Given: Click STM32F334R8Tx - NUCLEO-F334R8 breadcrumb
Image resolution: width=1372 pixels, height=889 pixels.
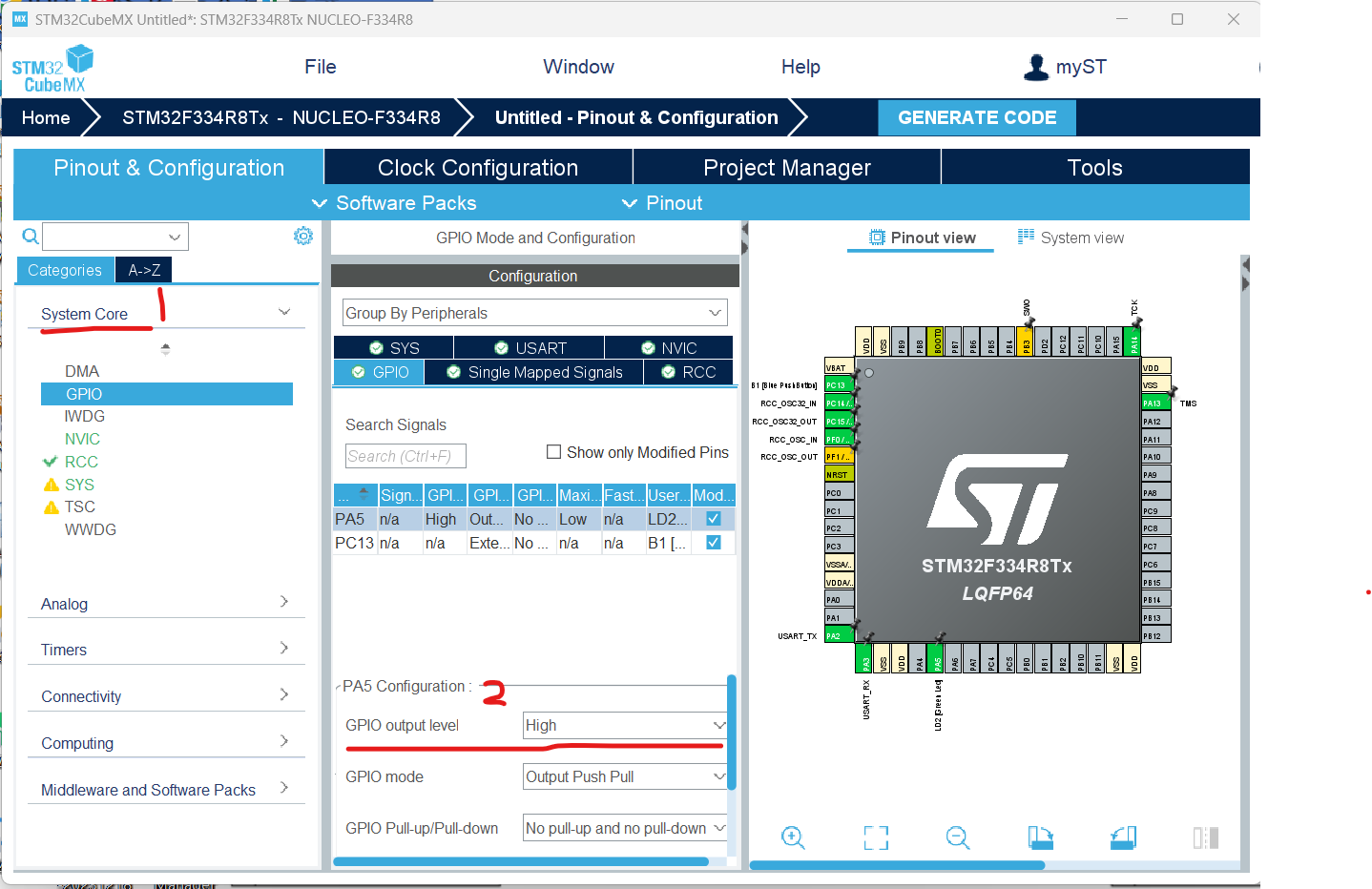Looking at the screenshot, I should click(x=281, y=117).
